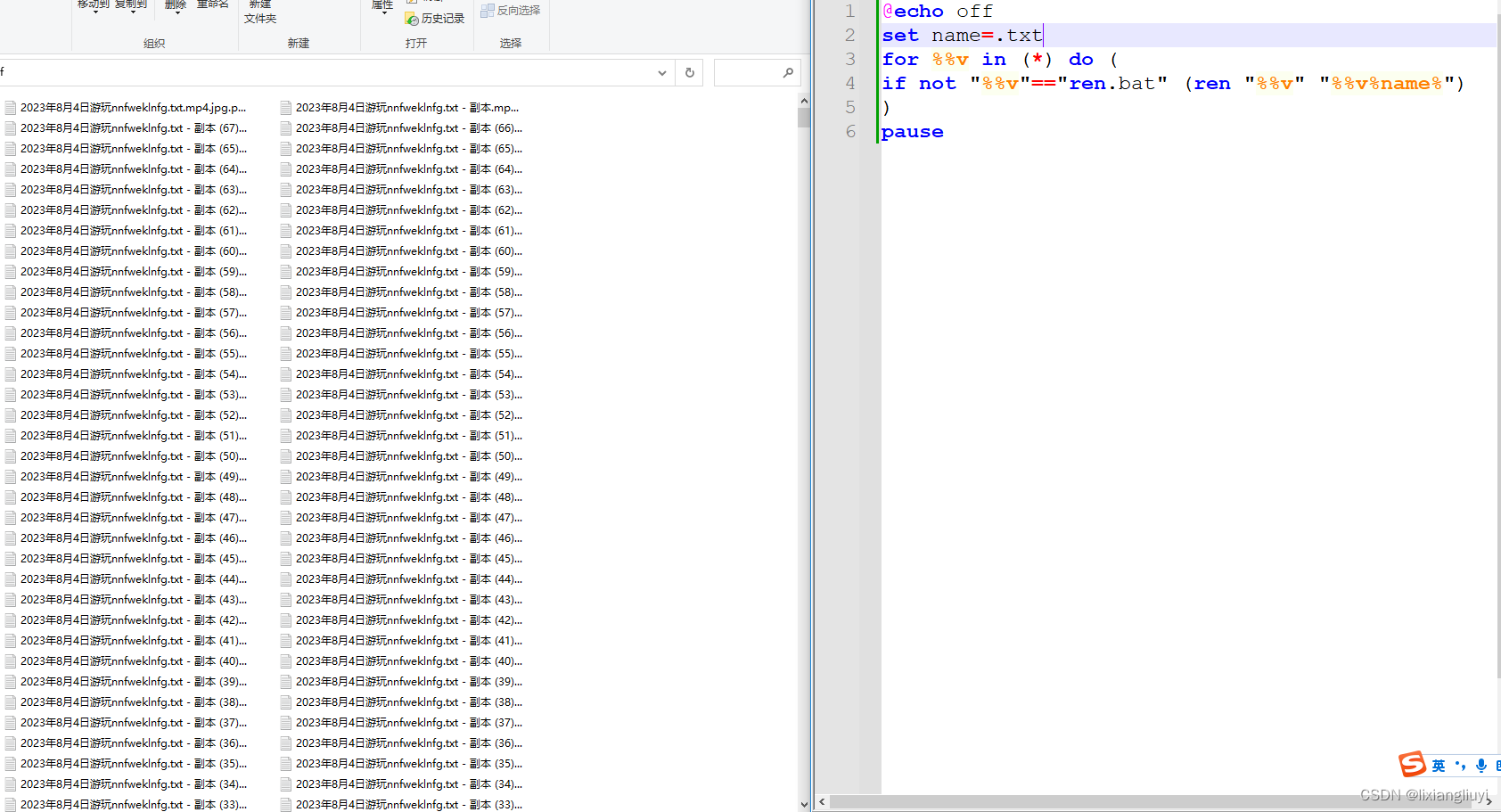Click the 'for %%v in (*) do (' line
The height and width of the screenshot is (812, 1501).
tap(999, 60)
